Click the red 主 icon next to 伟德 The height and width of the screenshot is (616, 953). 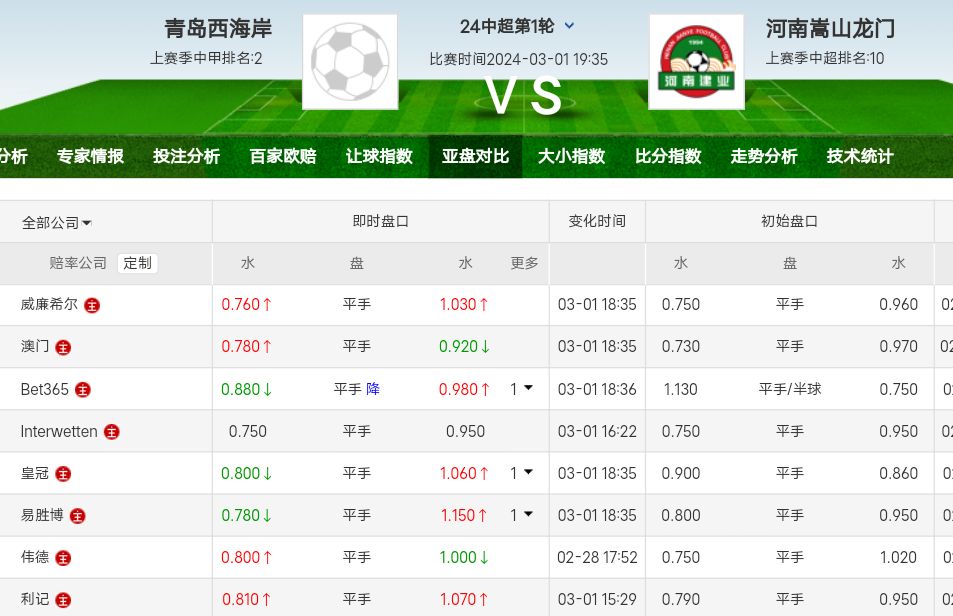coord(64,558)
